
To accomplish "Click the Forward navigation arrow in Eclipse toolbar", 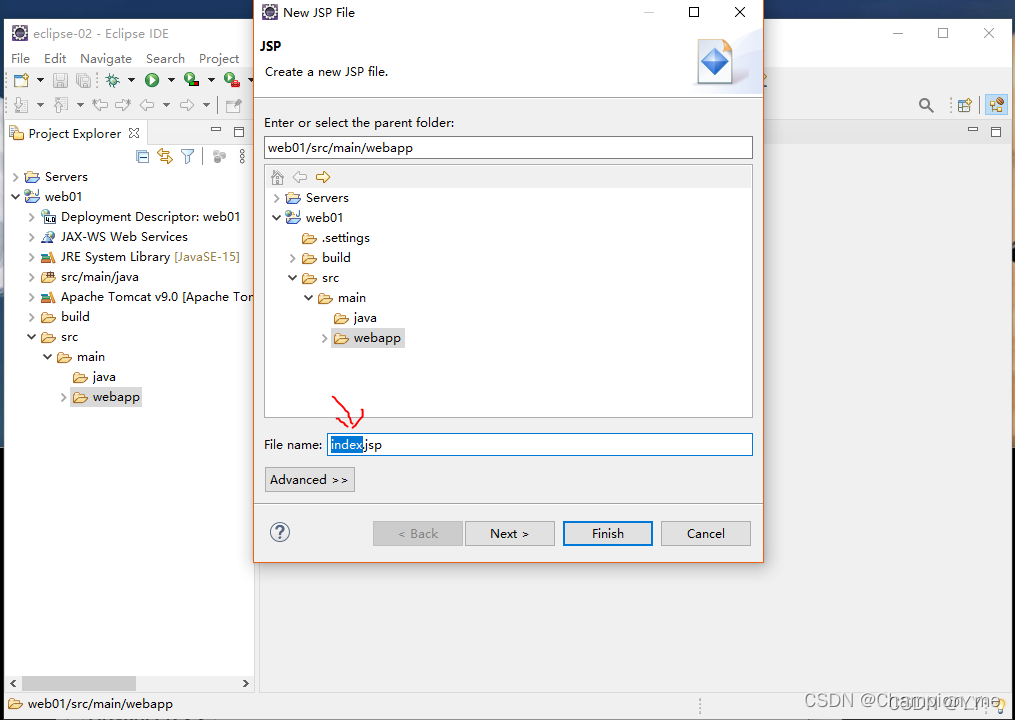I will pyautogui.click(x=187, y=105).
